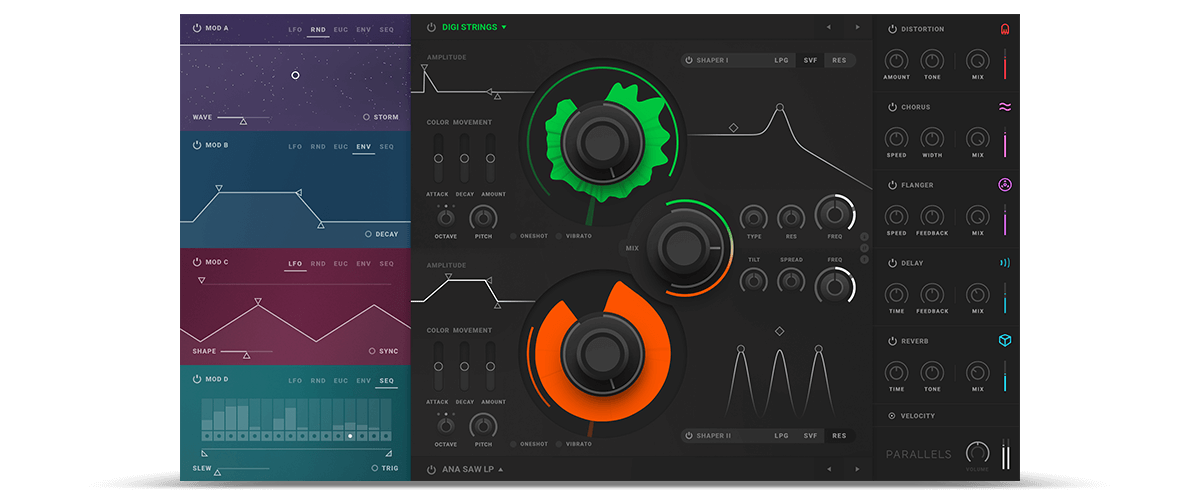
Task: Click the red Distortion effect icon
Action: click(x=1004, y=29)
